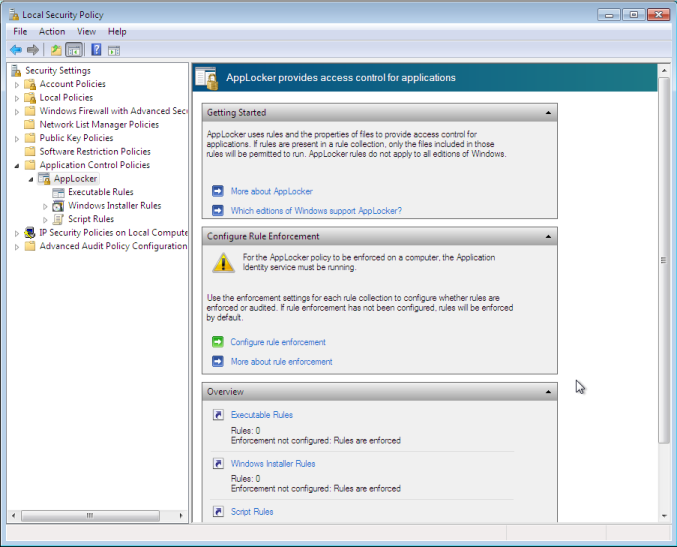
Task: Expand the Script Rules tree node
Action: click(45, 220)
